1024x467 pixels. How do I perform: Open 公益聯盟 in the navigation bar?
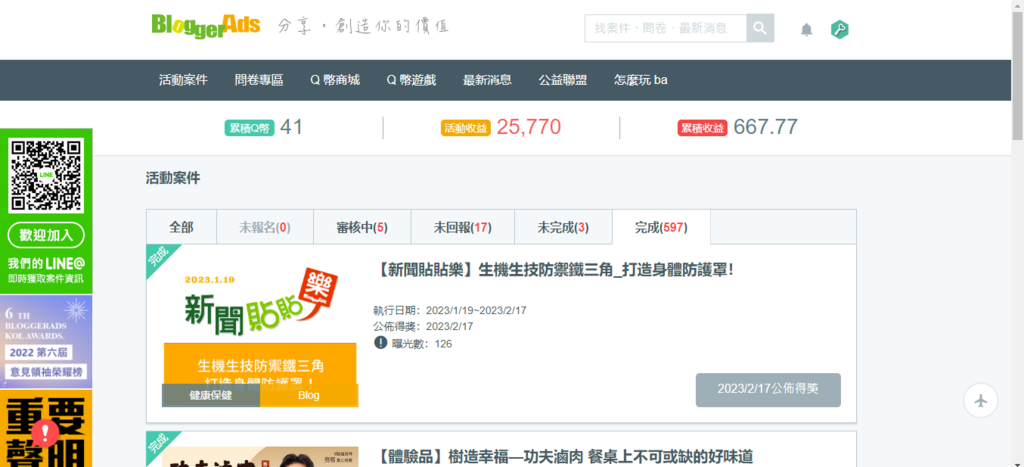563,80
